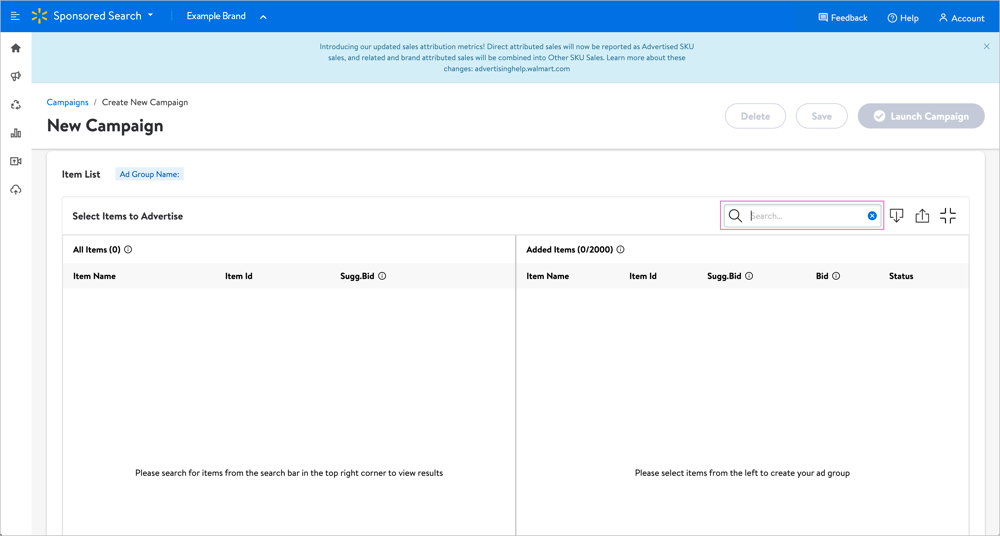Go to Home in the sidebar

tap(16, 48)
